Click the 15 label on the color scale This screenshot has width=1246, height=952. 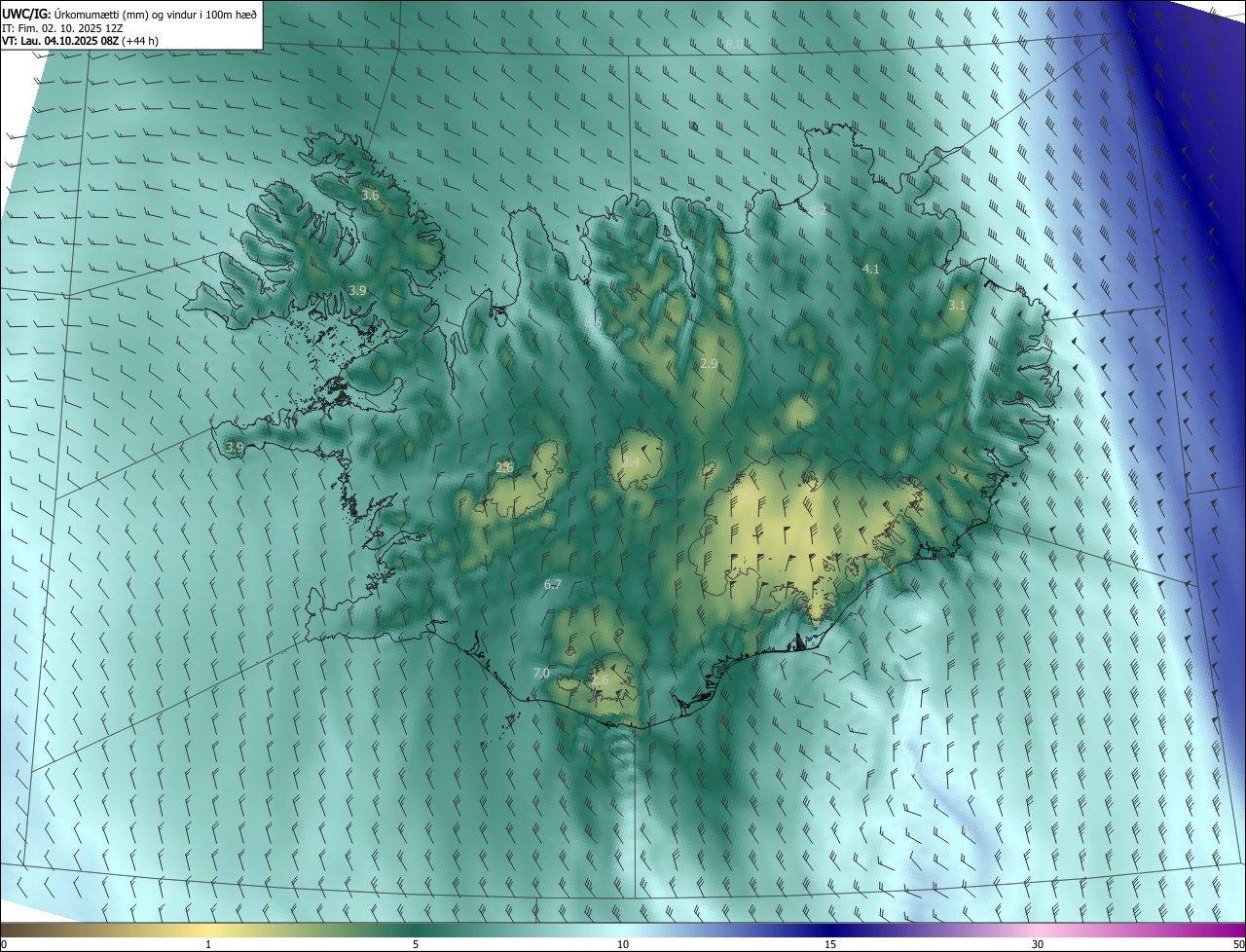pyautogui.click(x=830, y=944)
